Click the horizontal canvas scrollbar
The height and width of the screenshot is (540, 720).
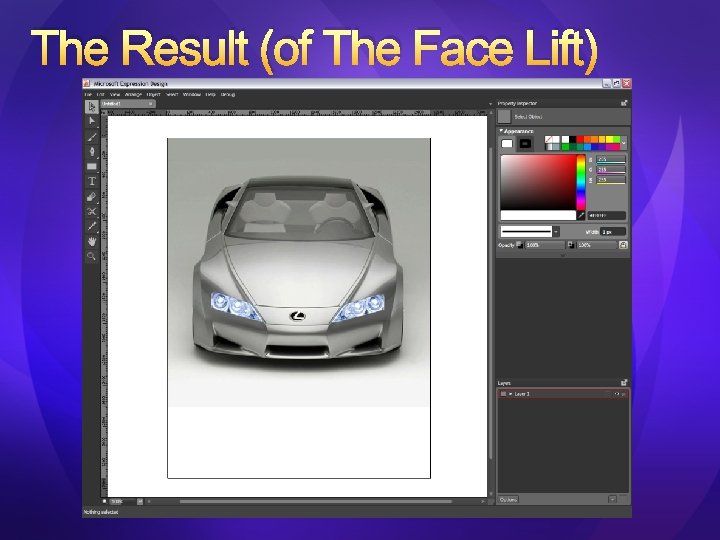[x=316, y=502]
